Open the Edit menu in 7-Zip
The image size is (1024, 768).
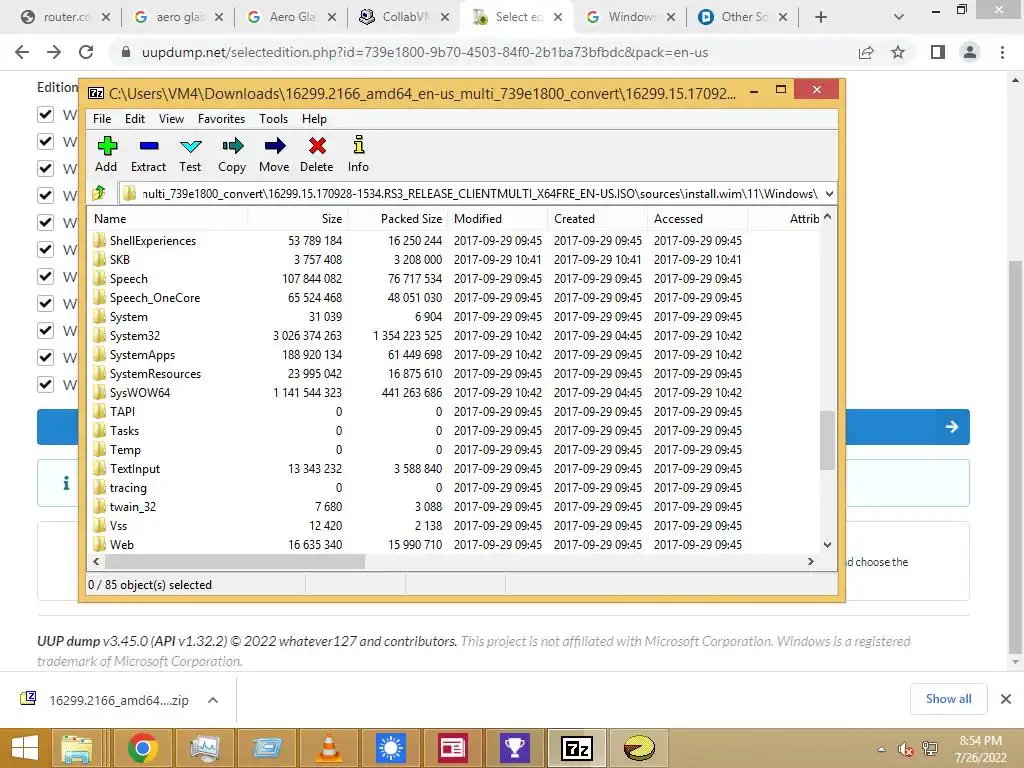pyautogui.click(x=135, y=119)
